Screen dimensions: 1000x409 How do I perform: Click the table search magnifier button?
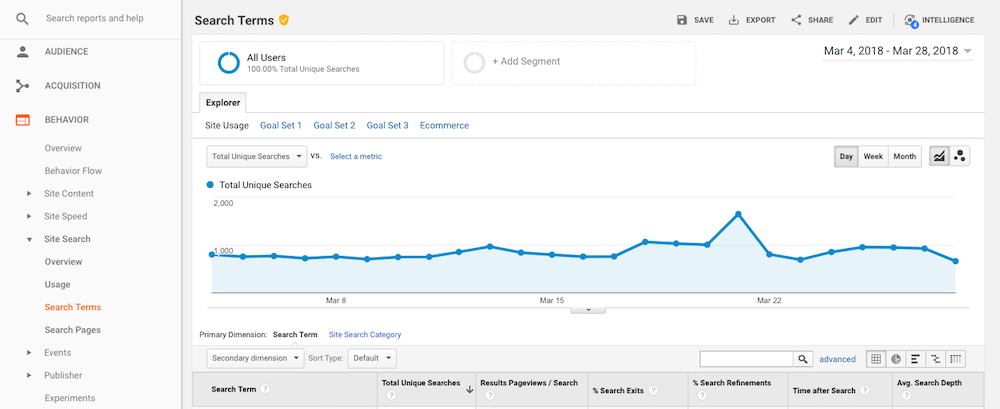pyautogui.click(x=804, y=359)
